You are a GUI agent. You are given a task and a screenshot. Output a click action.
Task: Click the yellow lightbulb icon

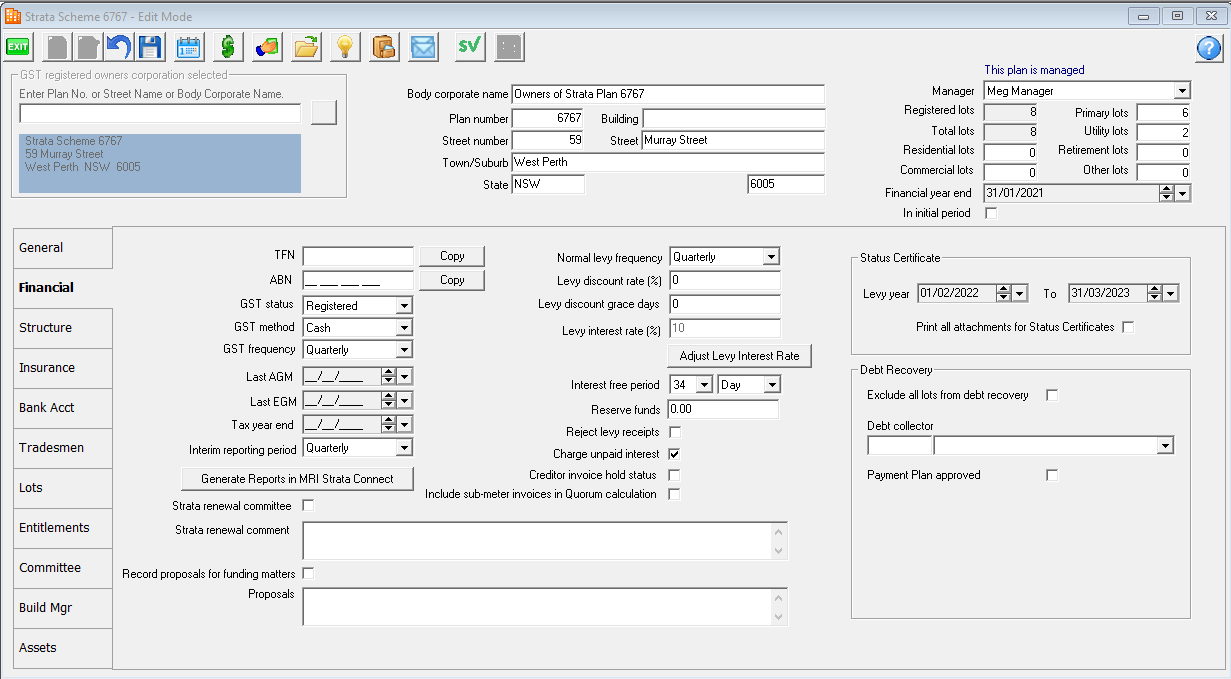[345, 47]
